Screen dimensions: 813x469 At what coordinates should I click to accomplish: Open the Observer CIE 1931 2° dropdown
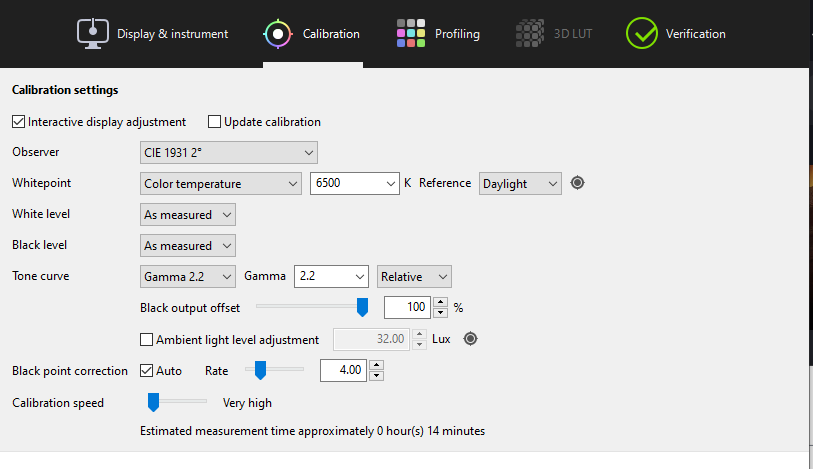point(229,153)
